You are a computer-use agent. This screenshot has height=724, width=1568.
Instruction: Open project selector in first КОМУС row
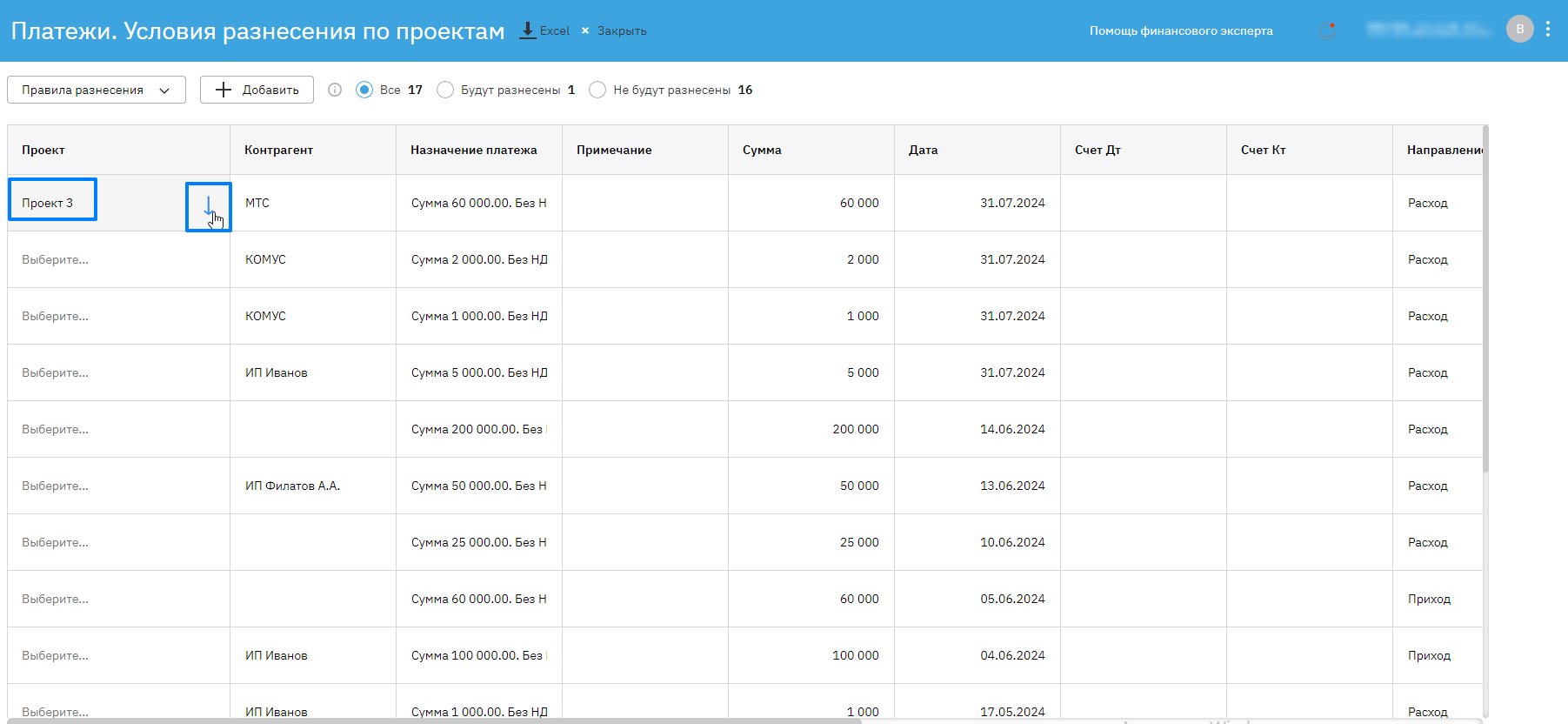[56, 259]
